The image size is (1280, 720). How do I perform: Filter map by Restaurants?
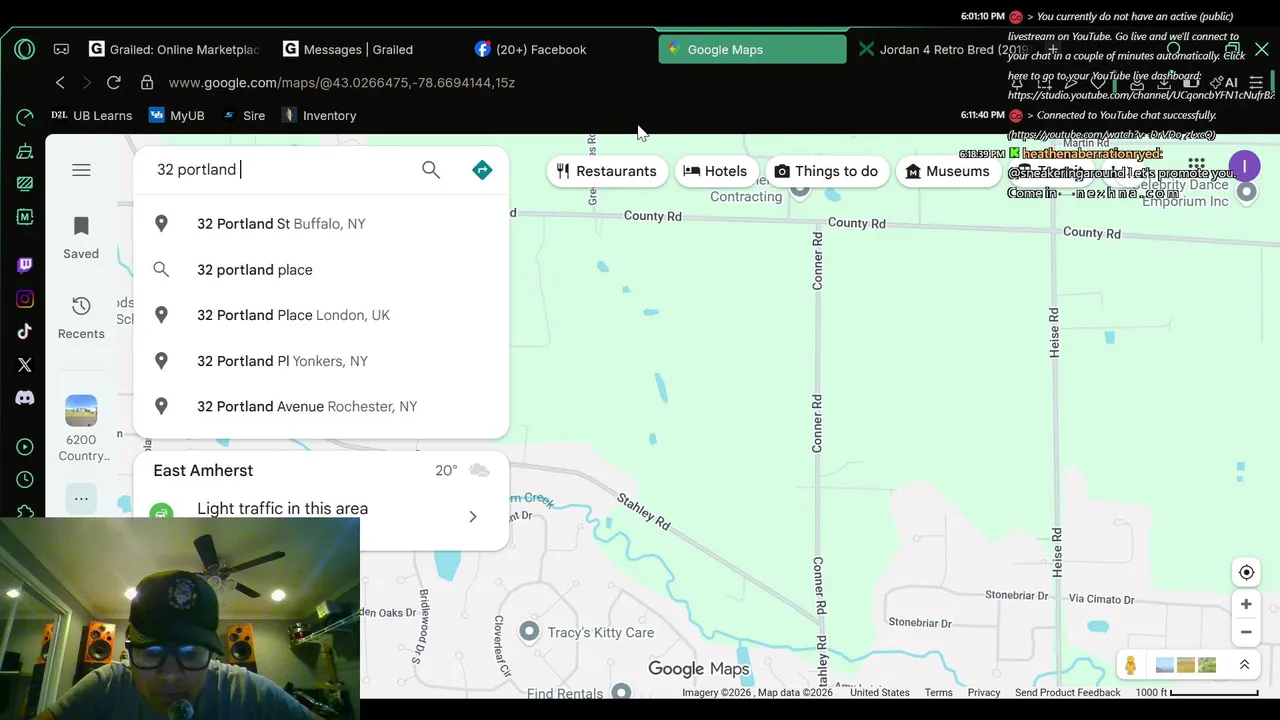tap(607, 171)
